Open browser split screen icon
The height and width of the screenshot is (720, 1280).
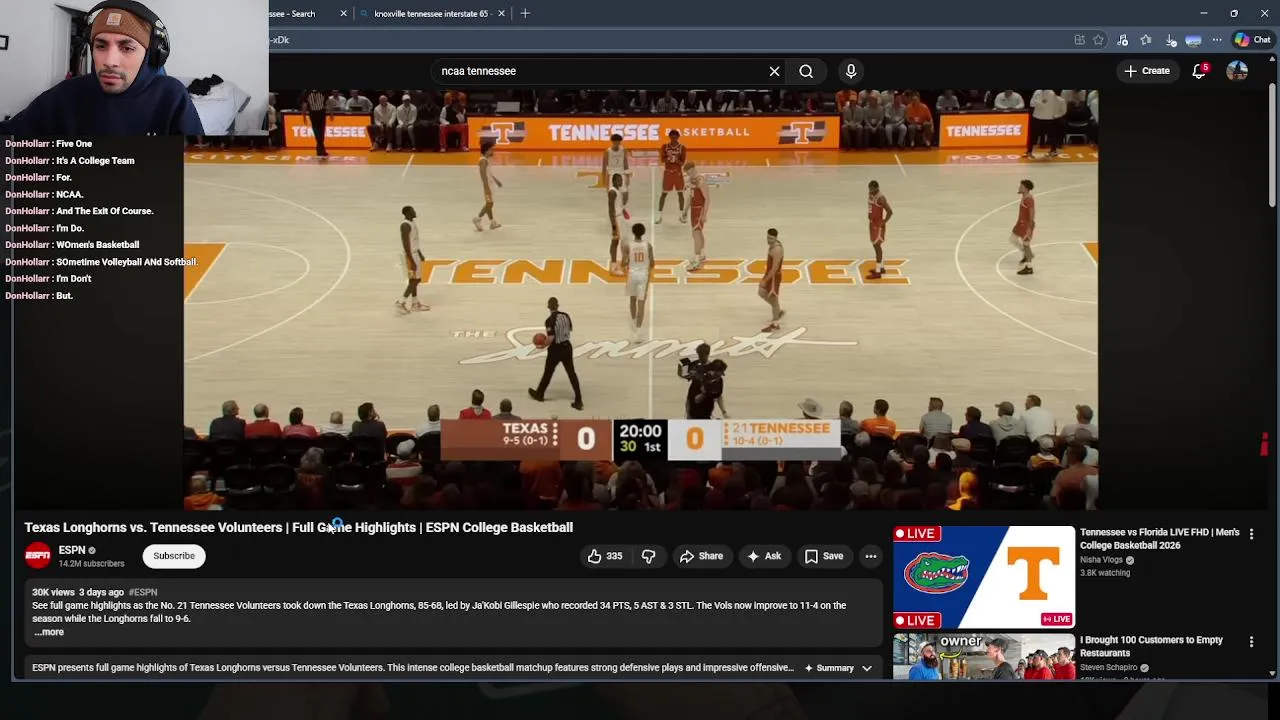tap(1079, 40)
